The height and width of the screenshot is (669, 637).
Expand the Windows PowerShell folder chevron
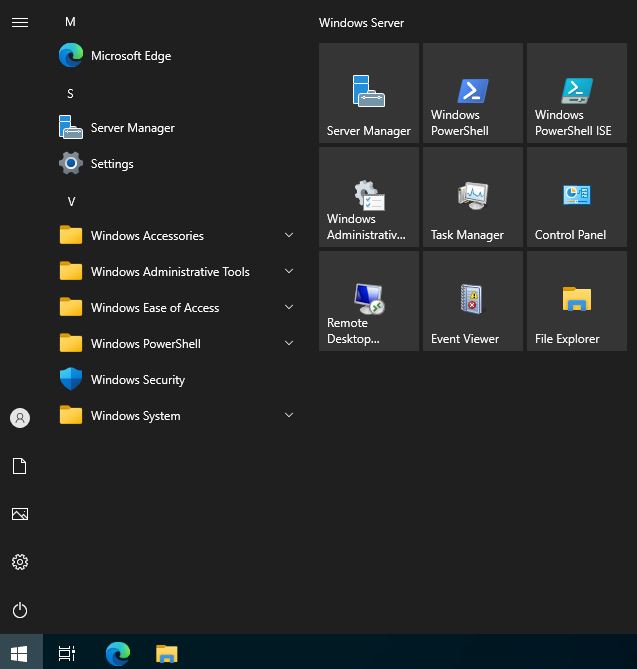click(289, 343)
